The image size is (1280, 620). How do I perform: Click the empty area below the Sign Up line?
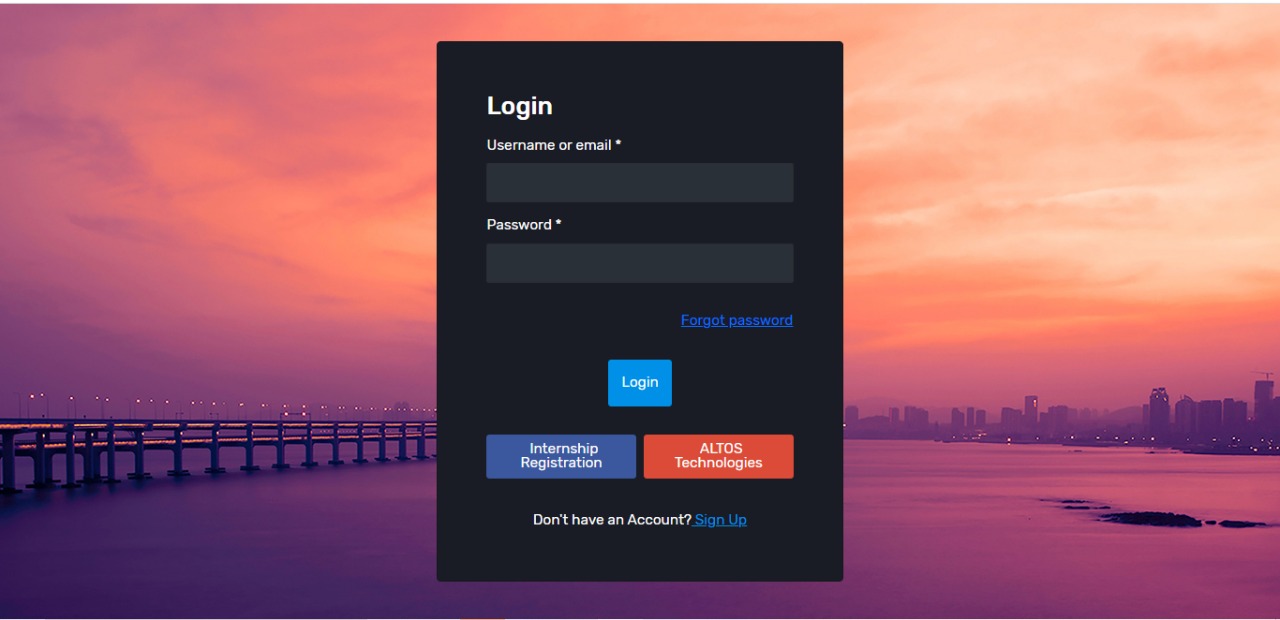(639, 555)
